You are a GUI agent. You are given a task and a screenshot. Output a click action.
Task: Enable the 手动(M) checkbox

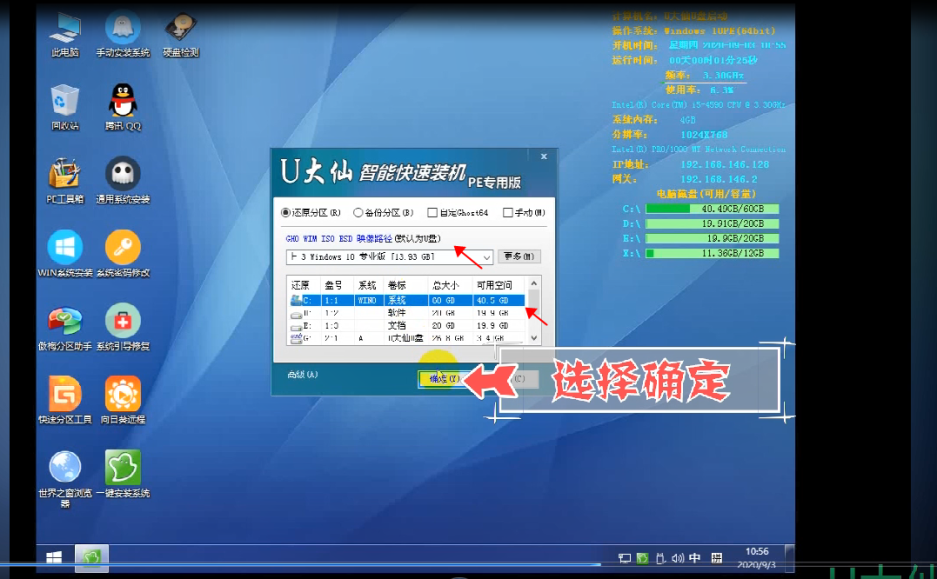pos(507,213)
